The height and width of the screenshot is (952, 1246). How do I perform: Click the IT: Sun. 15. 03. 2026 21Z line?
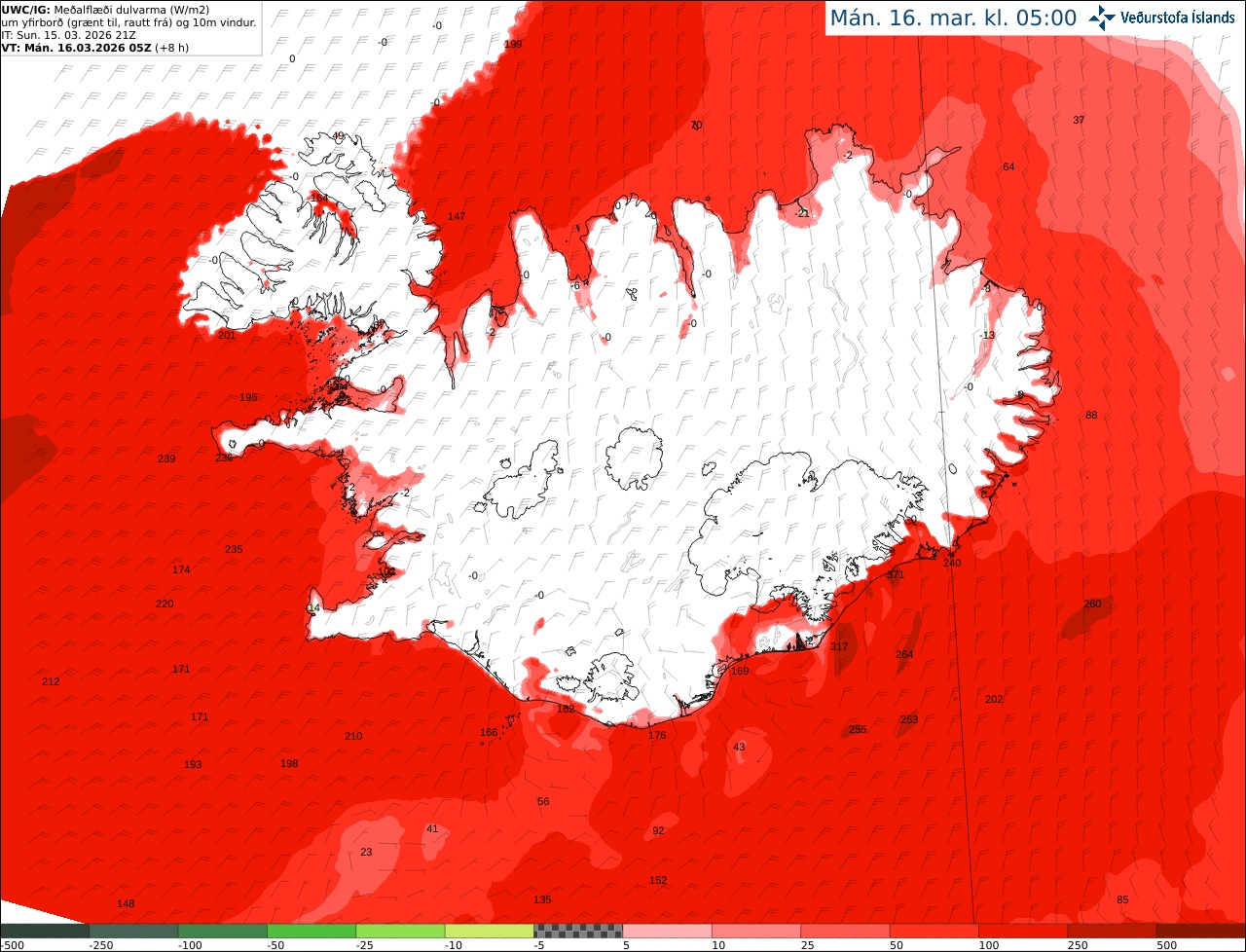68,34
